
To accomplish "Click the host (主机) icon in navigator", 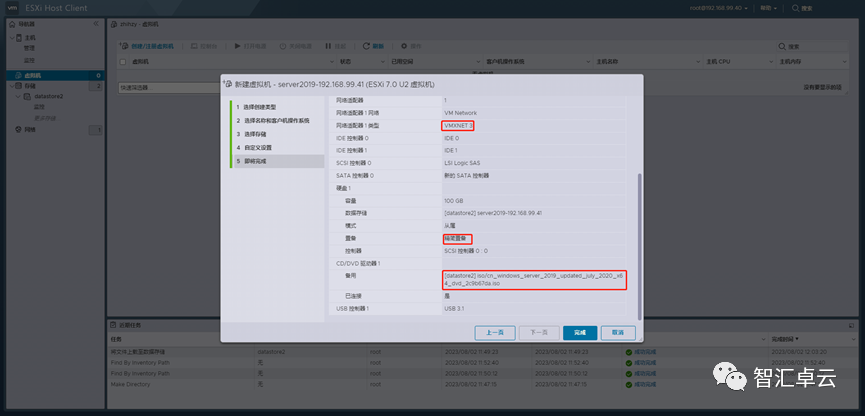I will 19,38.
